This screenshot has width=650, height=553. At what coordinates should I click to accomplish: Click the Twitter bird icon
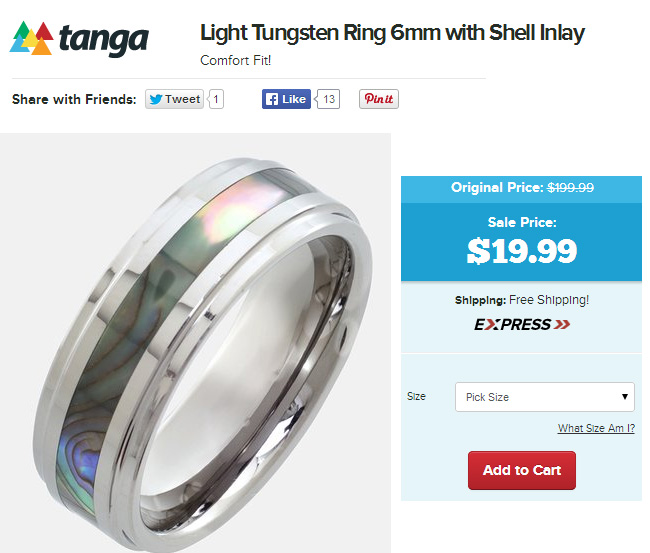point(156,99)
